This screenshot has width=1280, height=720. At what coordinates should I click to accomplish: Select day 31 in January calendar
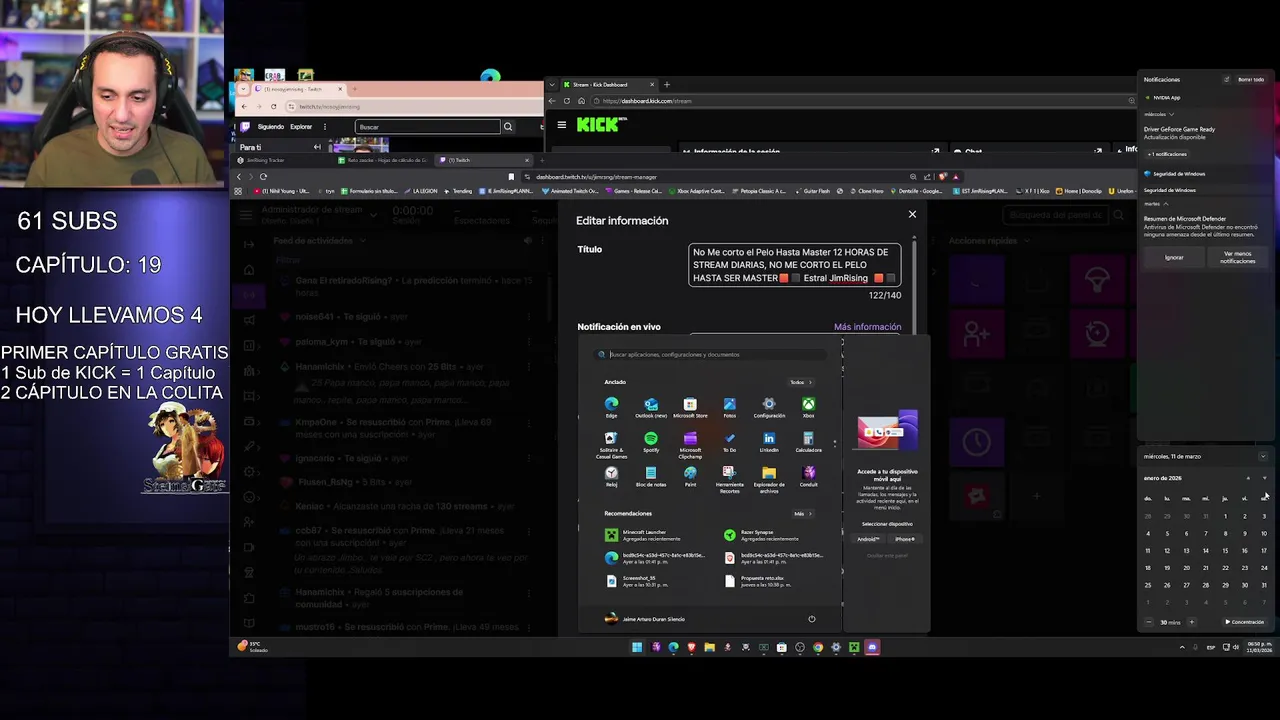(x=1264, y=585)
